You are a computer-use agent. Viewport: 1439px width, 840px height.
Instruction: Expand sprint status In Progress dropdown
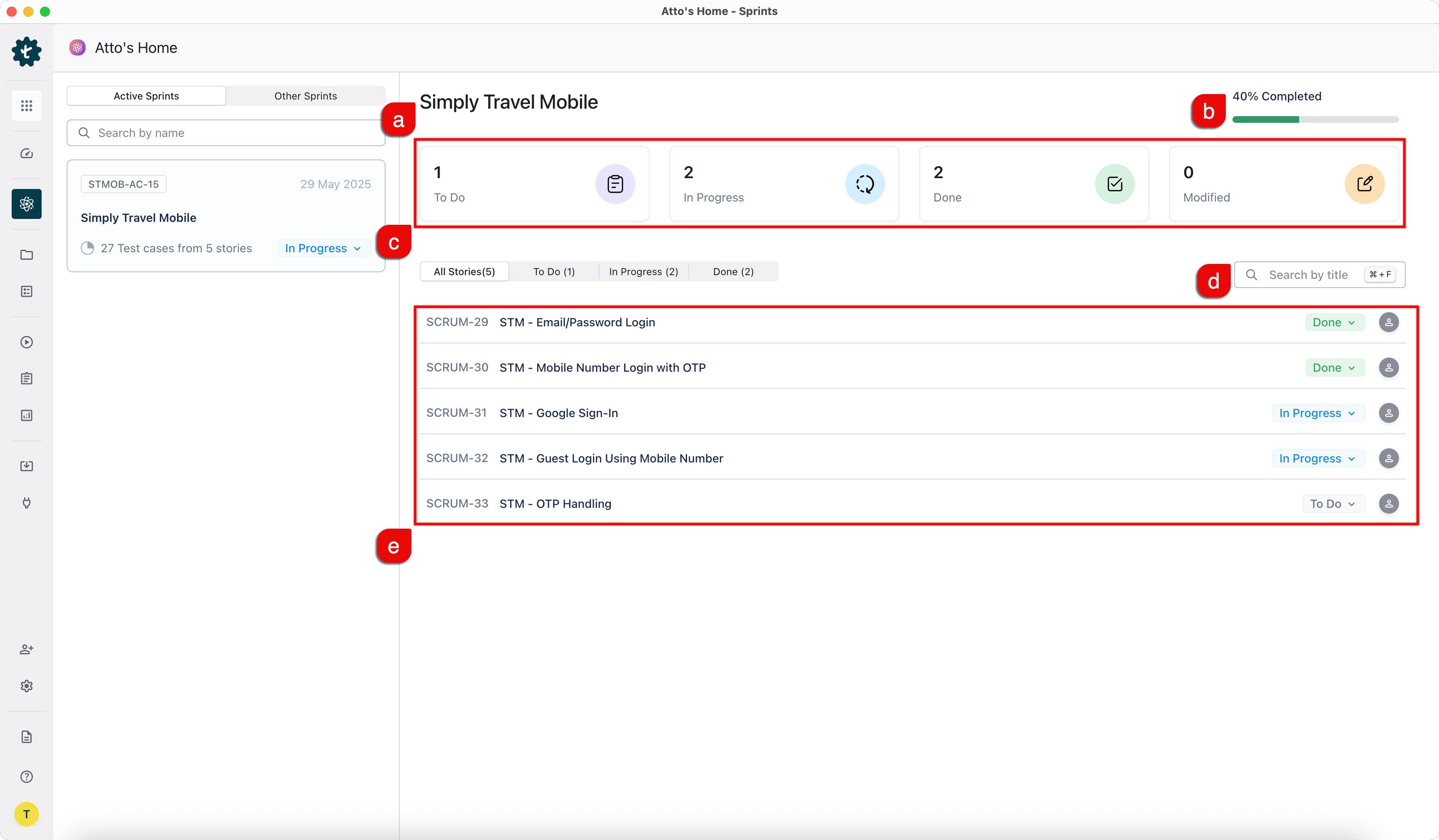(323, 249)
